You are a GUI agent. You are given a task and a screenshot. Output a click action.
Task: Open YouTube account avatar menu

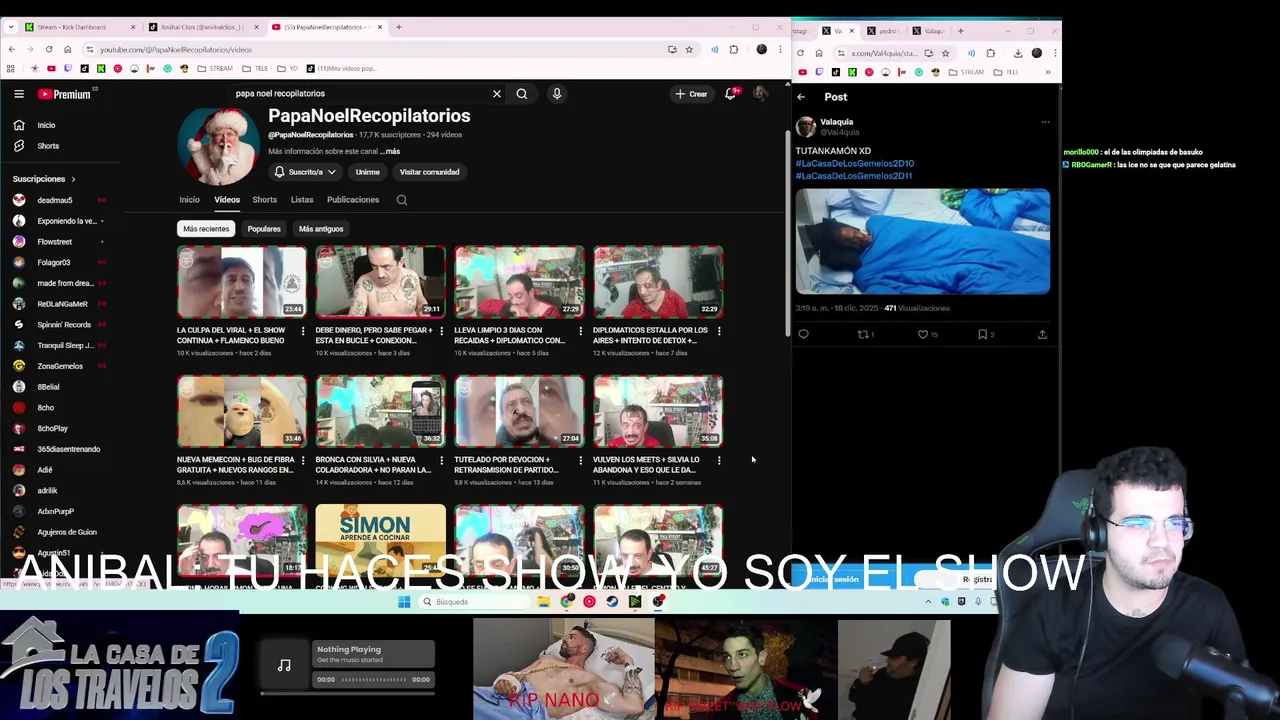tap(760, 94)
